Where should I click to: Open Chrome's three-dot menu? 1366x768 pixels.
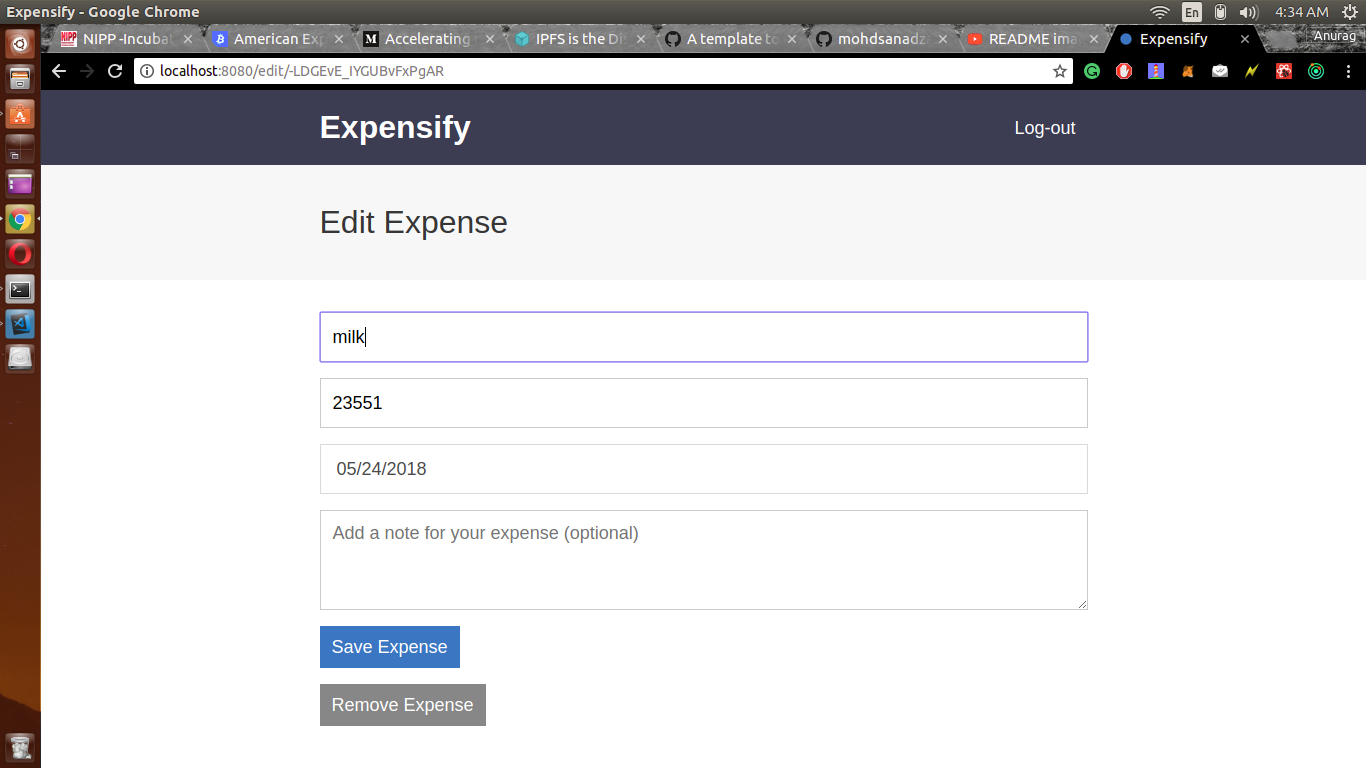click(x=1349, y=71)
